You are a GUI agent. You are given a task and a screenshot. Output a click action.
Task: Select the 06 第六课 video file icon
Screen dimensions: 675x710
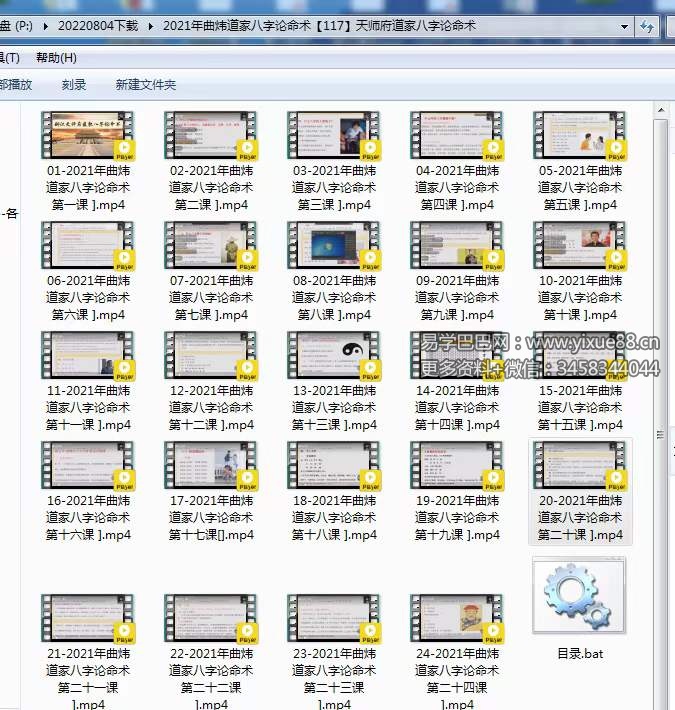88,245
